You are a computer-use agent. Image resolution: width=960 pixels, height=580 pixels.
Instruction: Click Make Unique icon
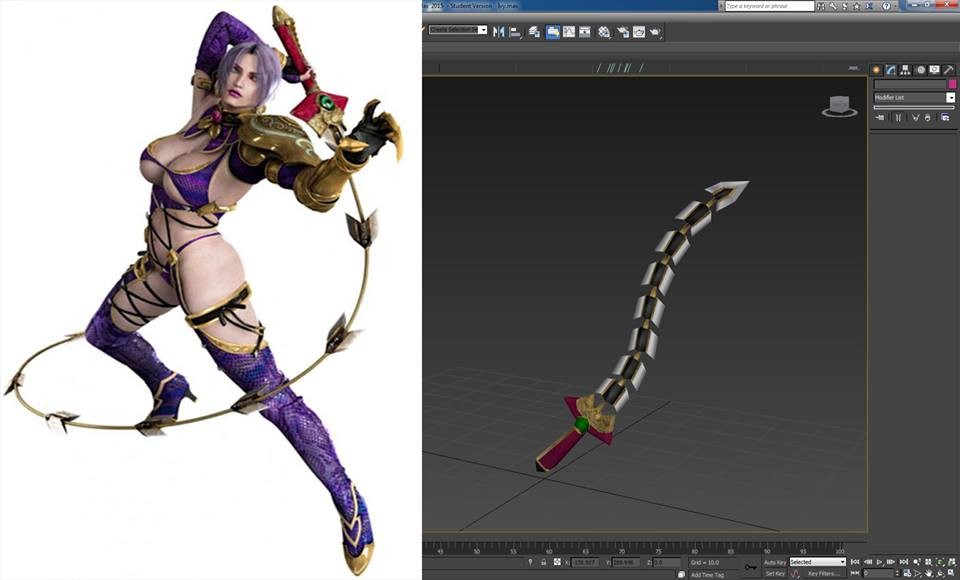pyautogui.click(x=916, y=118)
